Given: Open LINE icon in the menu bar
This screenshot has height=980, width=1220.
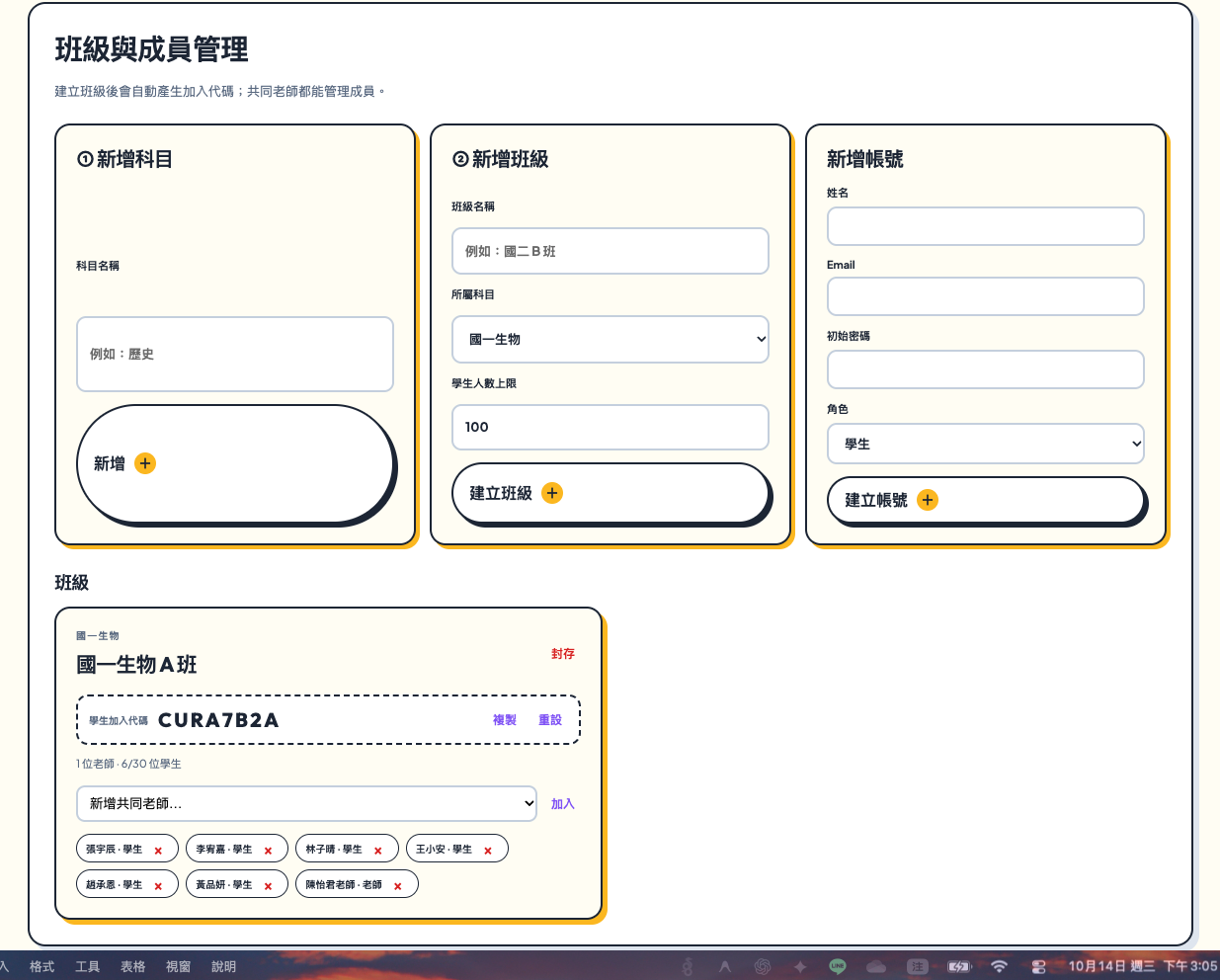Looking at the screenshot, I should pyautogui.click(x=838, y=966).
